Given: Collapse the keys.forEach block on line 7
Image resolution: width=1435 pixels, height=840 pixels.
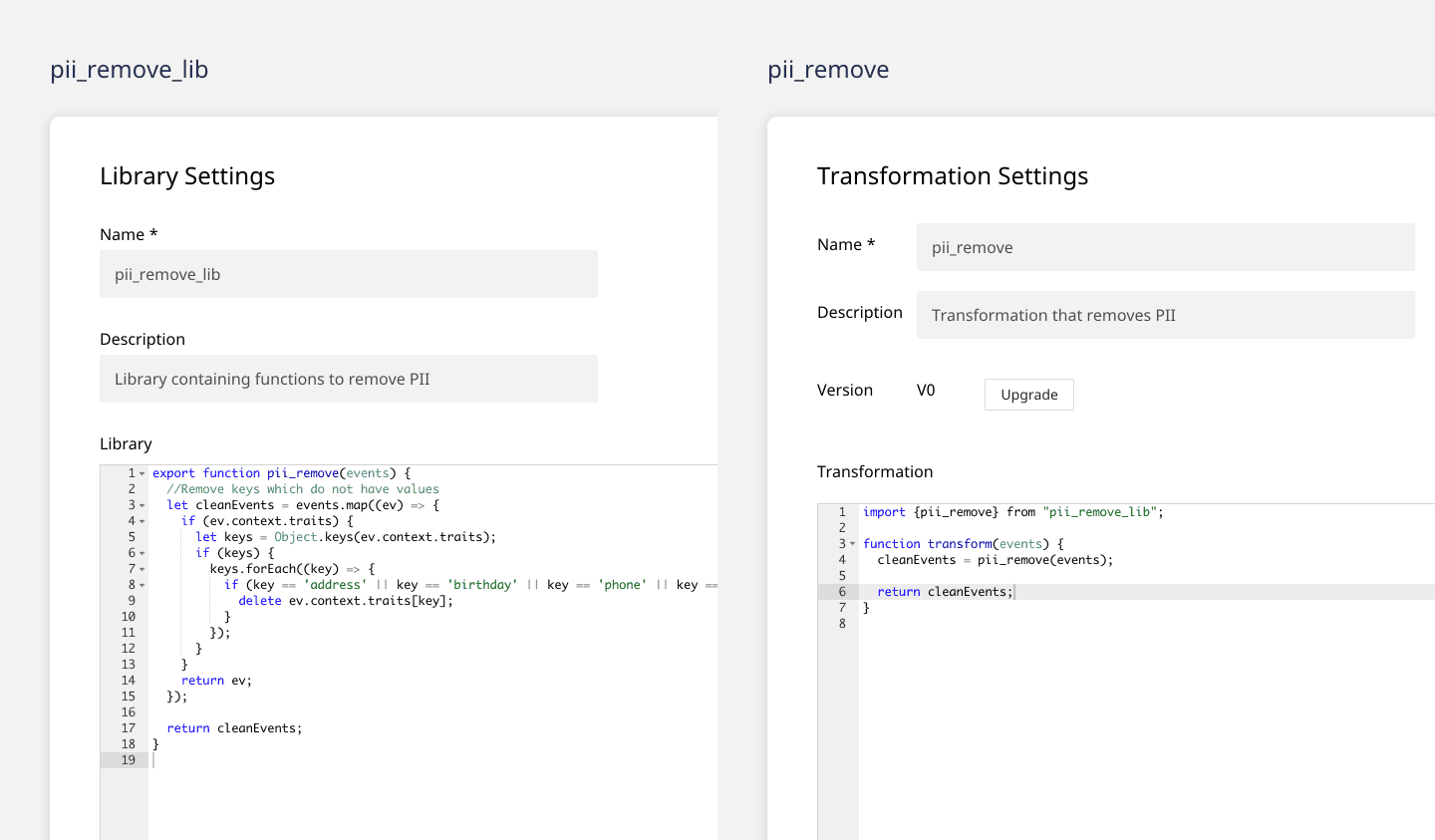Looking at the screenshot, I should (143, 570).
